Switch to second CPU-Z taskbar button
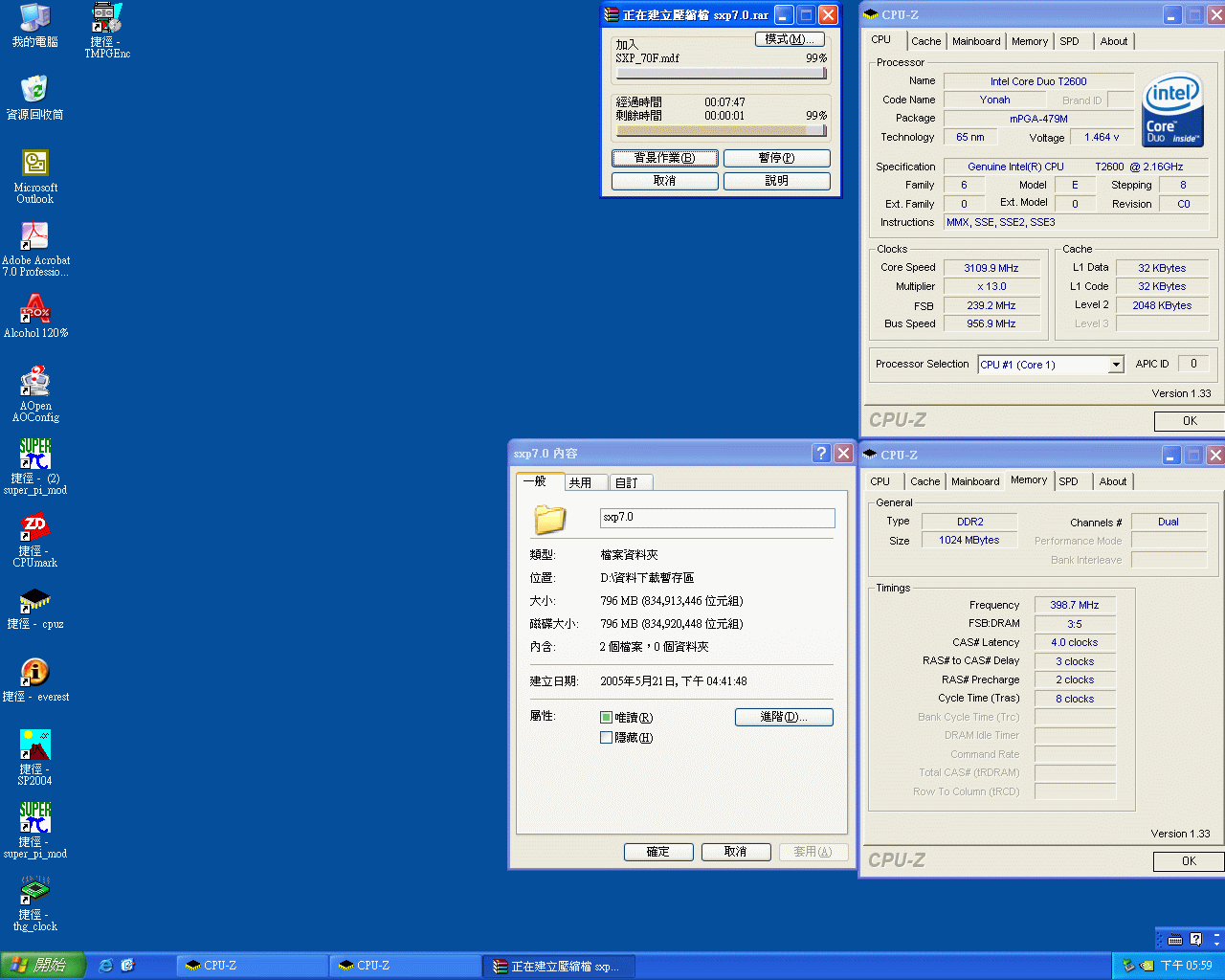1225x980 pixels. (x=406, y=967)
